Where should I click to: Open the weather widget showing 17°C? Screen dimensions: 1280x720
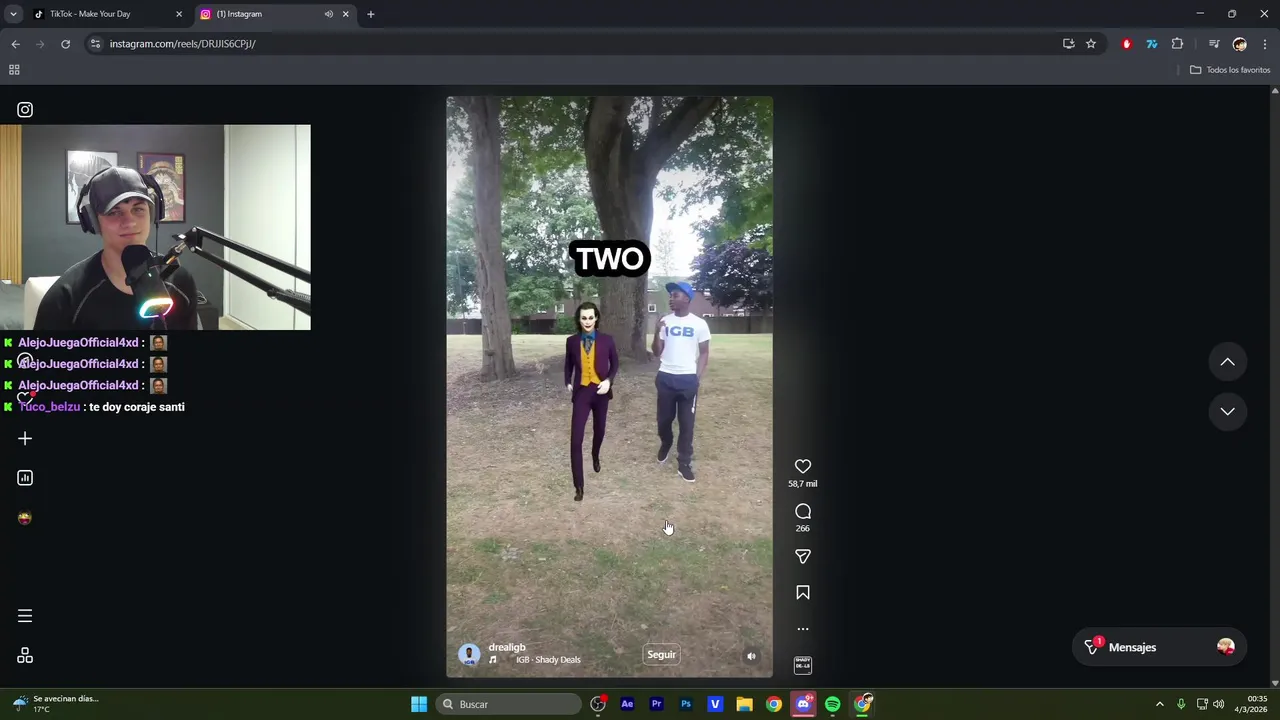coord(55,704)
